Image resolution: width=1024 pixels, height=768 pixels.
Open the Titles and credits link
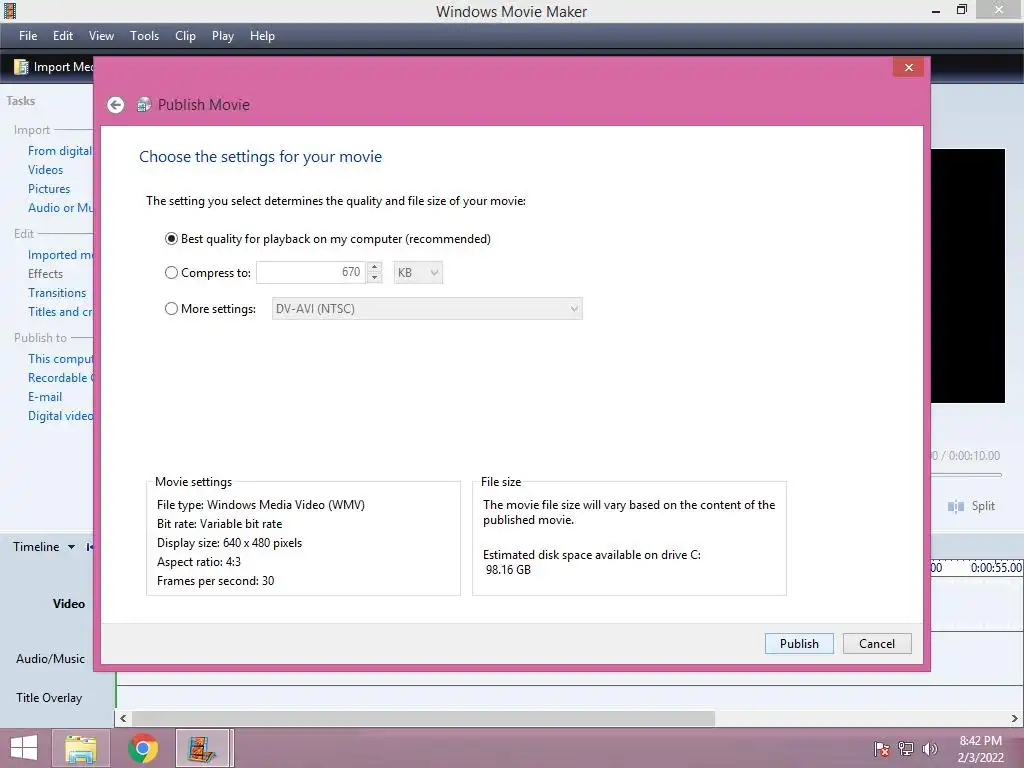60,312
